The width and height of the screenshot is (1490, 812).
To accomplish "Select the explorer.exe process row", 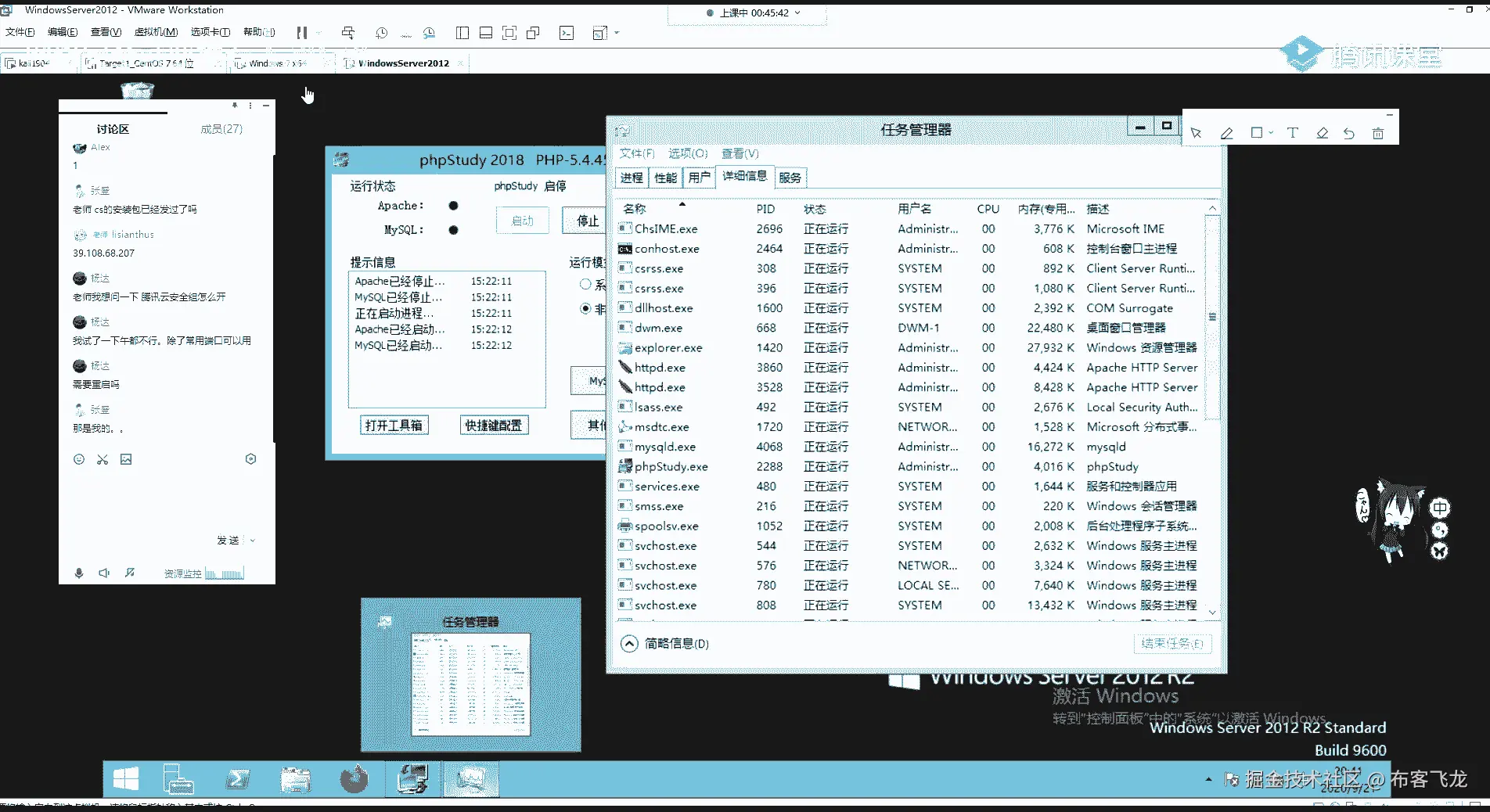I will (x=912, y=347).
